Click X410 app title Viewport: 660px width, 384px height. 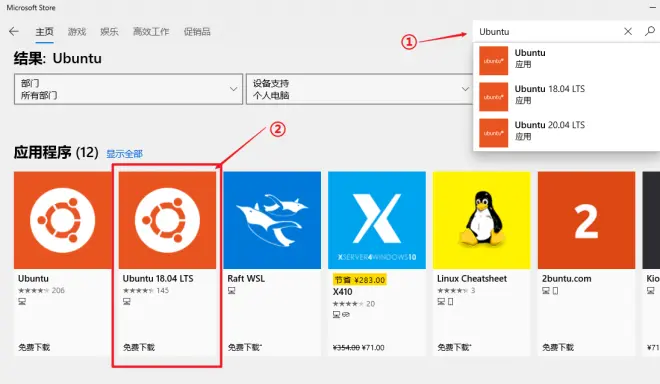click(x=342, y=292)
